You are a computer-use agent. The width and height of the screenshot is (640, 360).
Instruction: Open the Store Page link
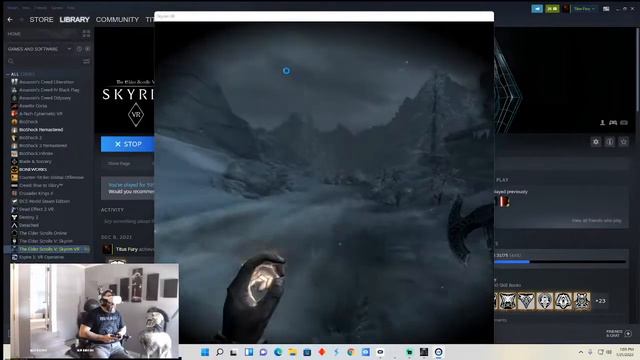coord(119,163)
